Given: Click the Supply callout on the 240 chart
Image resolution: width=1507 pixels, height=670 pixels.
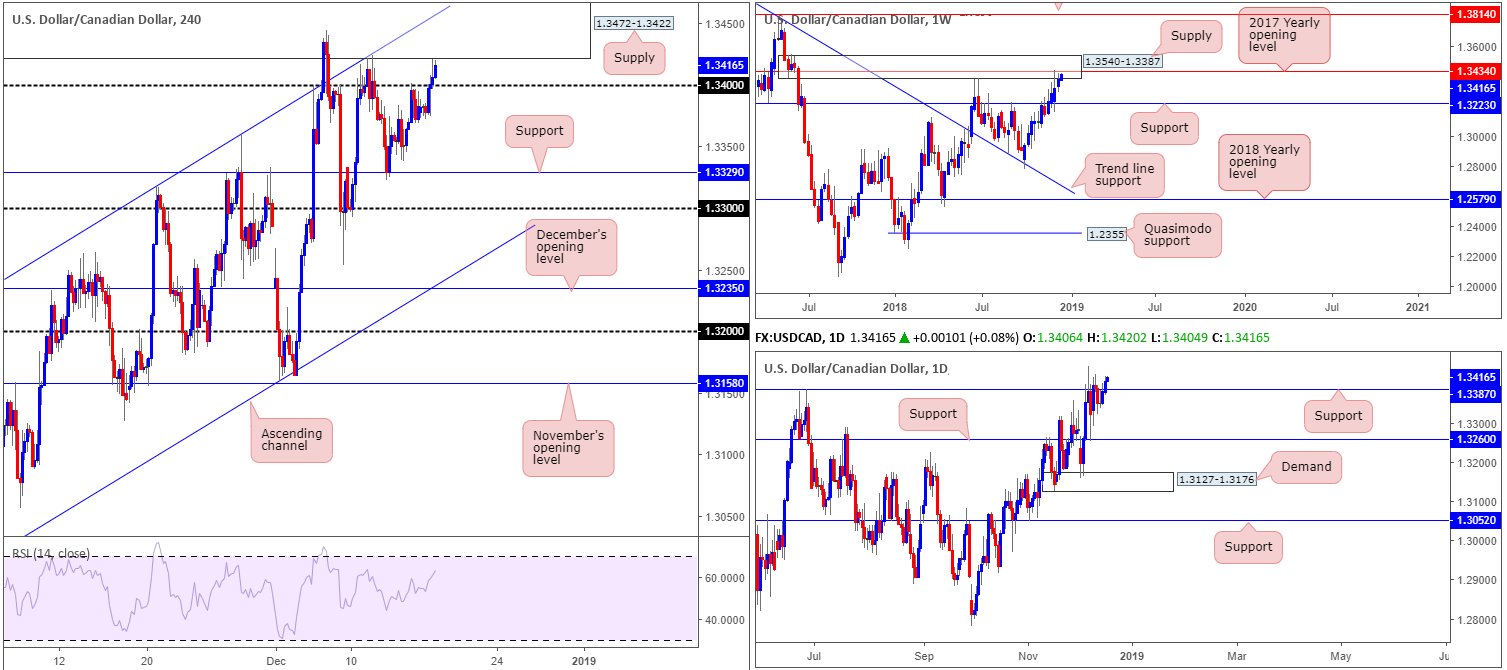Looking at the screenshot, I should pyautogui.click(x=636, y=58).
